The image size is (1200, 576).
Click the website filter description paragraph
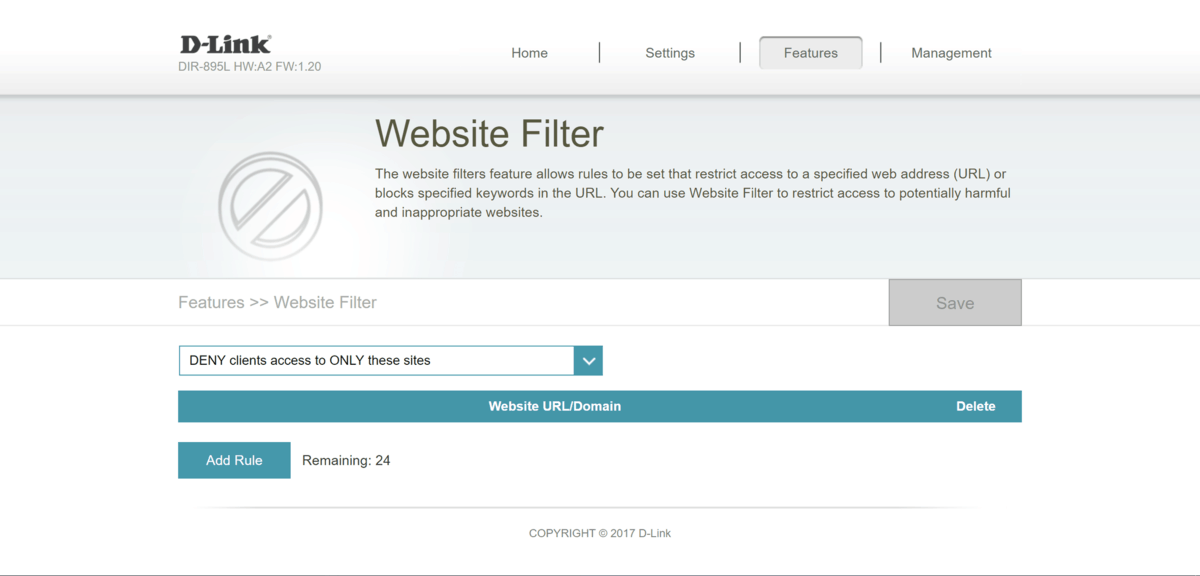pyautogui.click(x=692, y=193)
